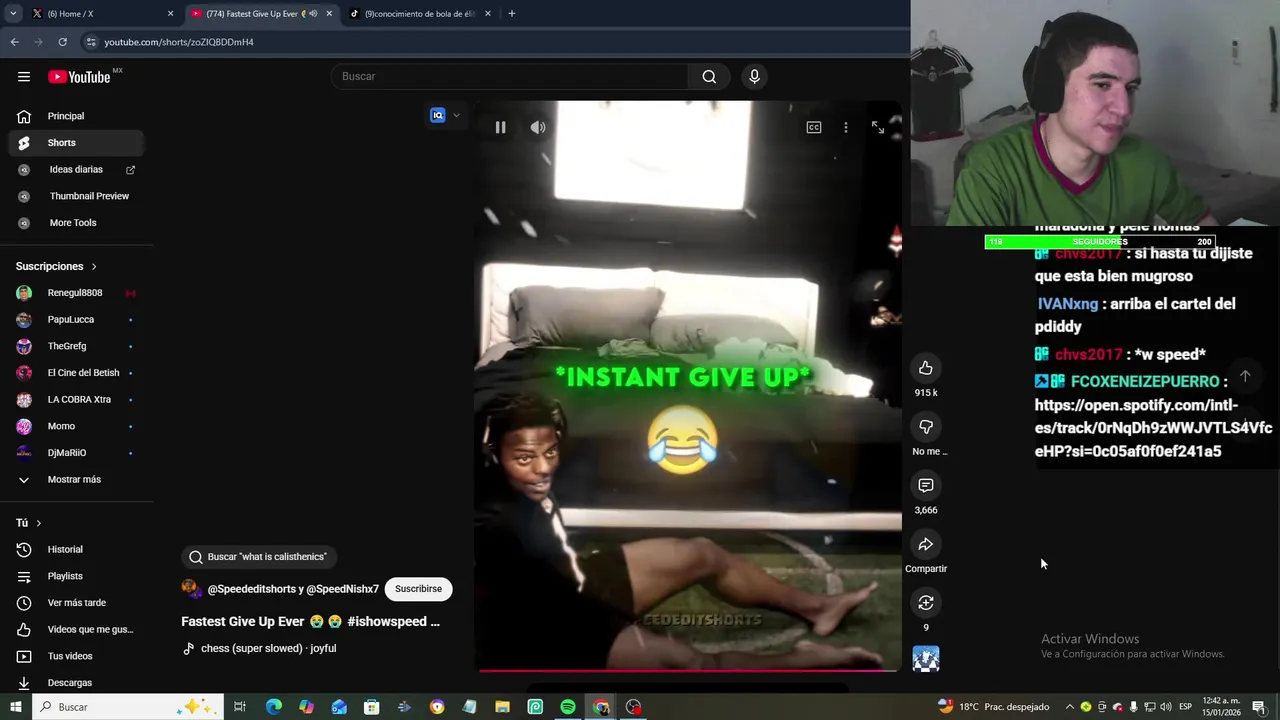Toggle closed captions on the Short
This screenshot has height=720, width=1280.
(814, 127)
